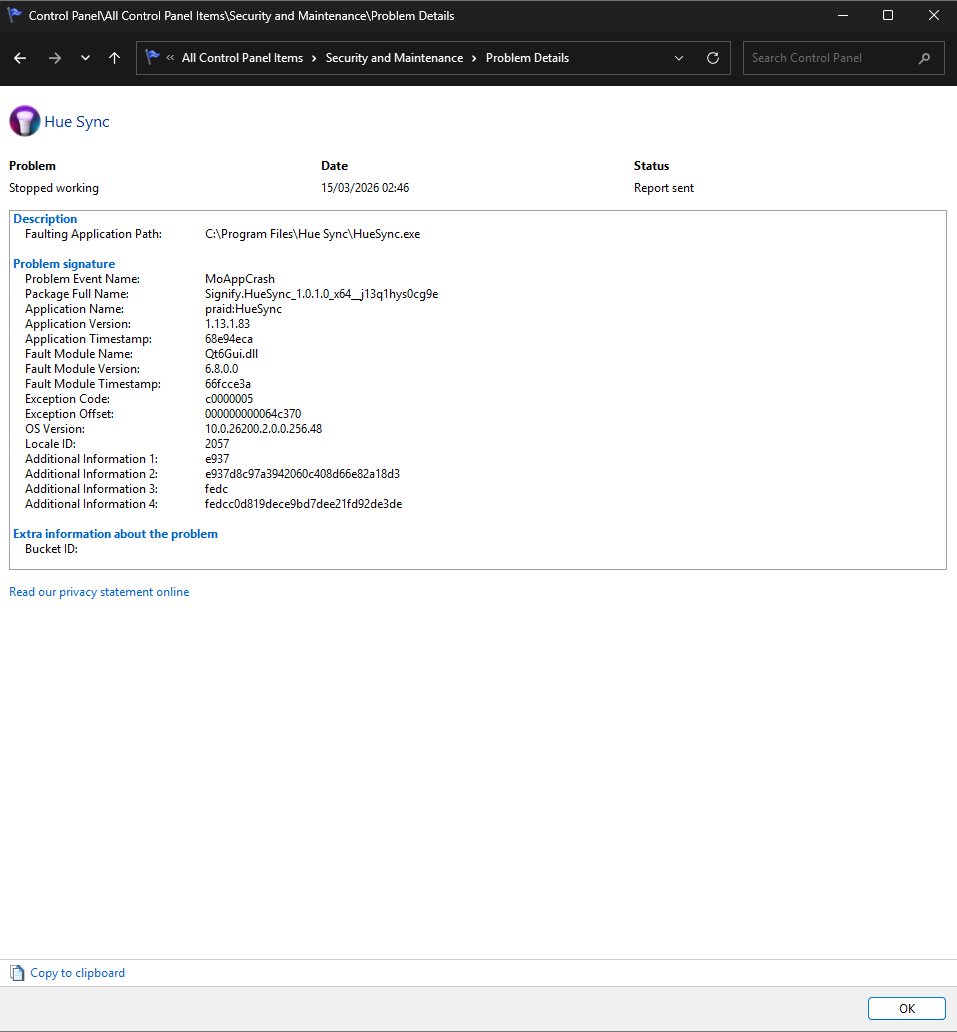Select additional information value fedc
This screenshot has height=1032, width=957.
[216, 489]
